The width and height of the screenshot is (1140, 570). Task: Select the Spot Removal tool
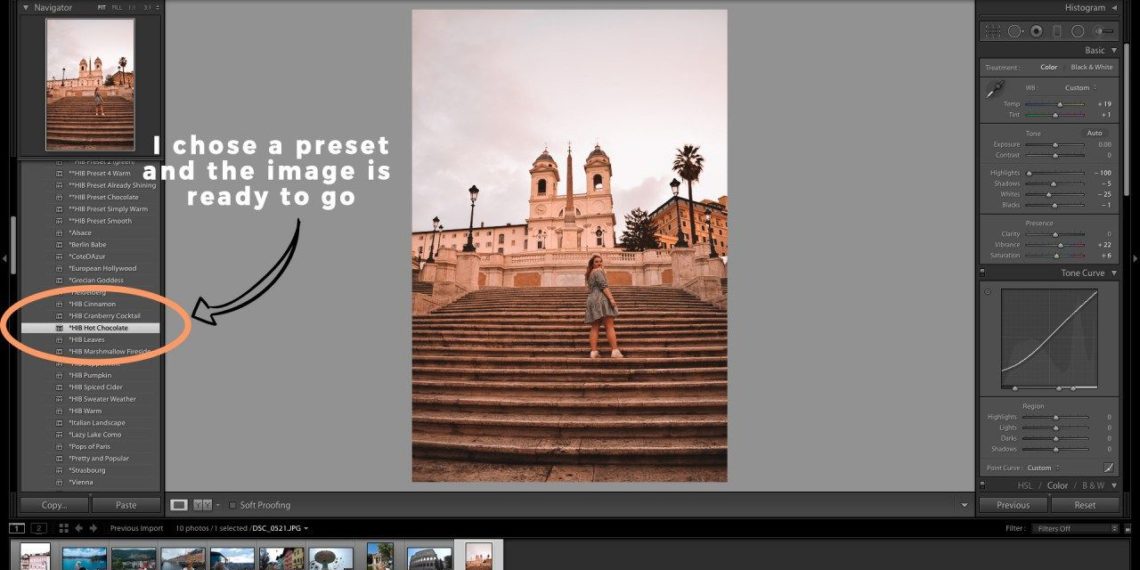[1015, 31]
